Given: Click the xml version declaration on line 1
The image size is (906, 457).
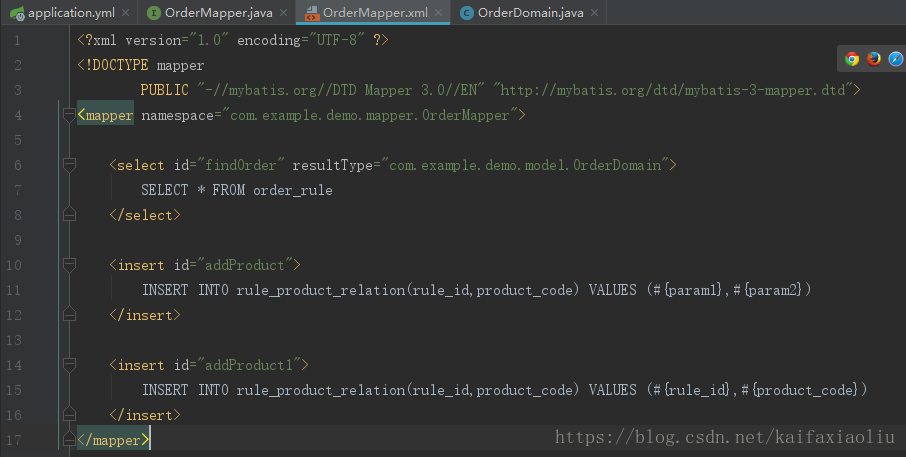Looking at the screenshot, I should point(233,40).
